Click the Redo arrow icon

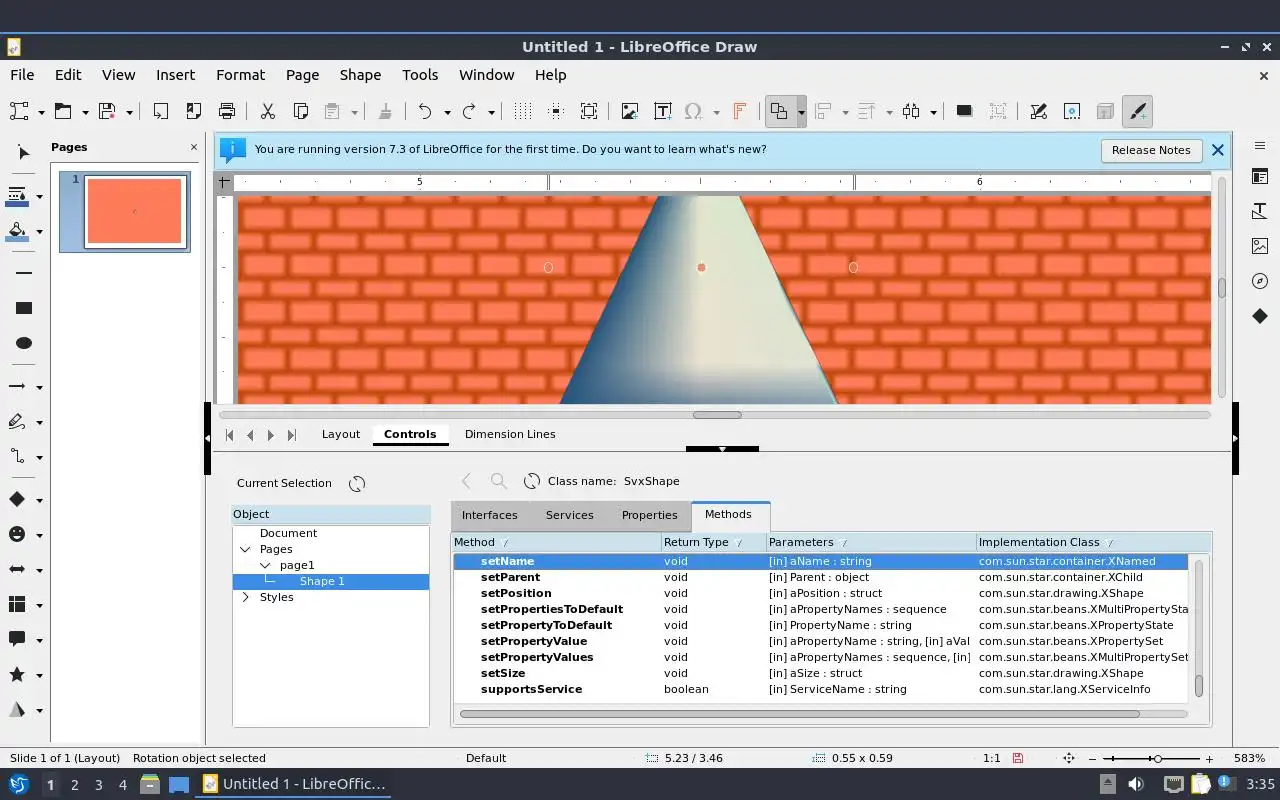[x=468, y=111]
